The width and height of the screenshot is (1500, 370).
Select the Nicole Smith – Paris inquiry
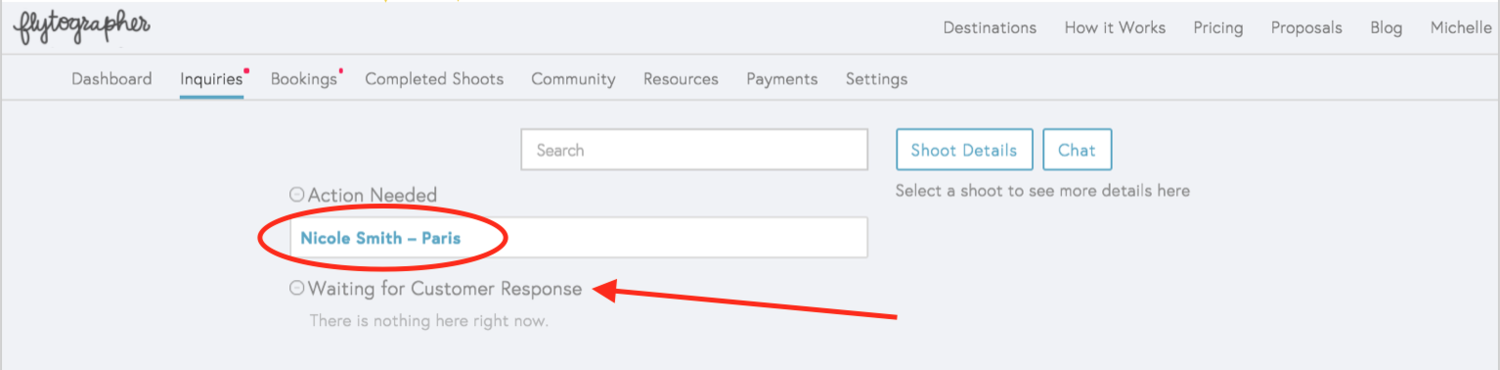point(578,238)
